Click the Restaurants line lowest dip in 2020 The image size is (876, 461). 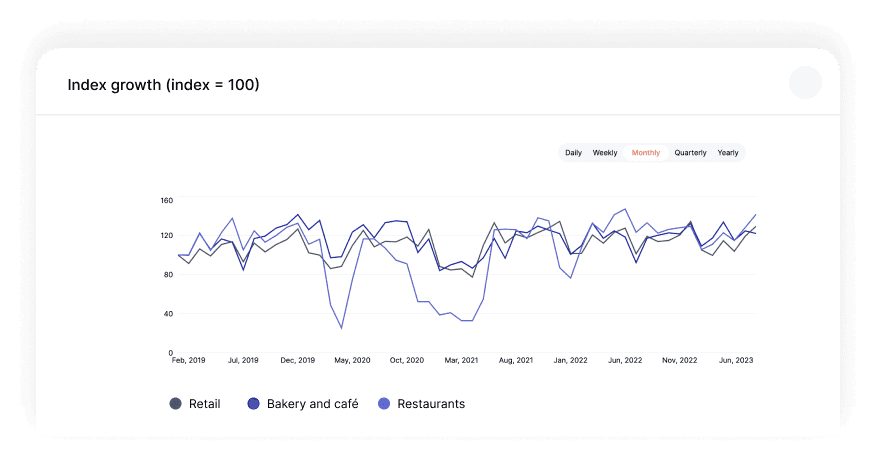(x=341, y=327)
